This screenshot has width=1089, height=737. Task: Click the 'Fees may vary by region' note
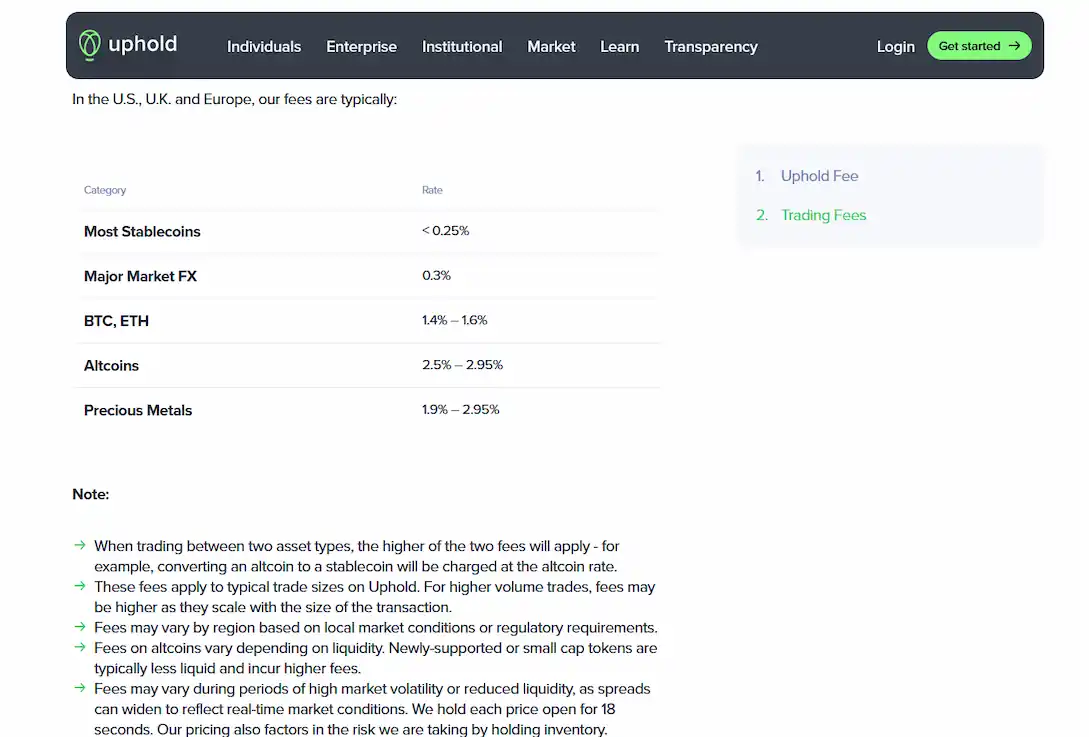pyautogui.click(x=376, y=627)
